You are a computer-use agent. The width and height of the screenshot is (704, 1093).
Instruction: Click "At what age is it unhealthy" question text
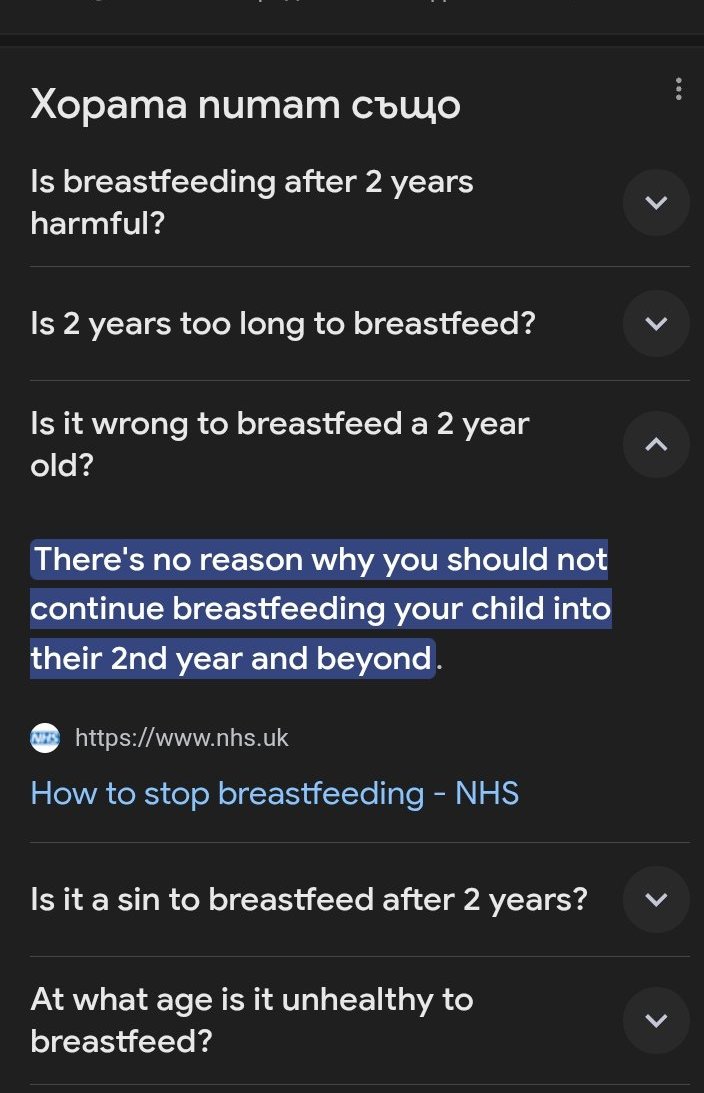[252, 999]
